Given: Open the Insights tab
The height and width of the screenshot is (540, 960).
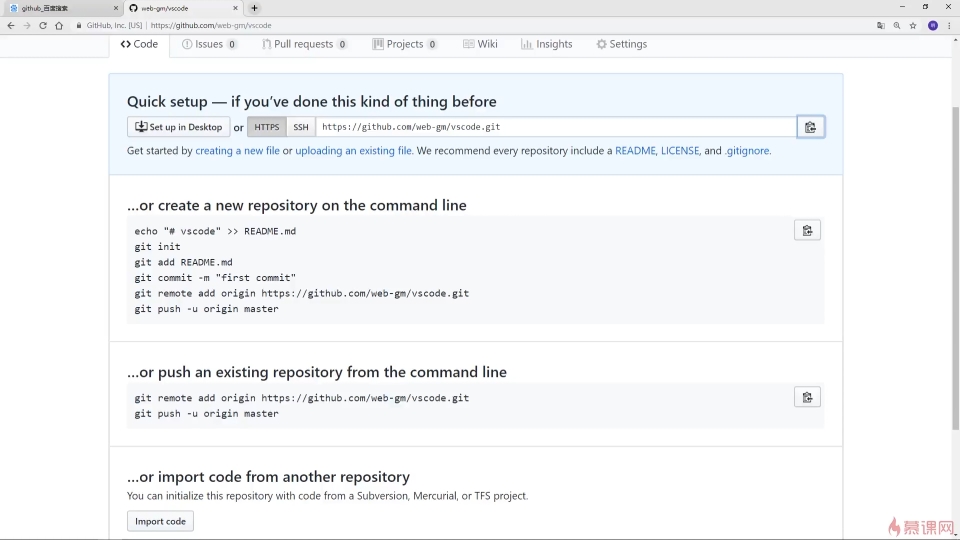Looking at the screenshot, I should [x=546, y=44].
